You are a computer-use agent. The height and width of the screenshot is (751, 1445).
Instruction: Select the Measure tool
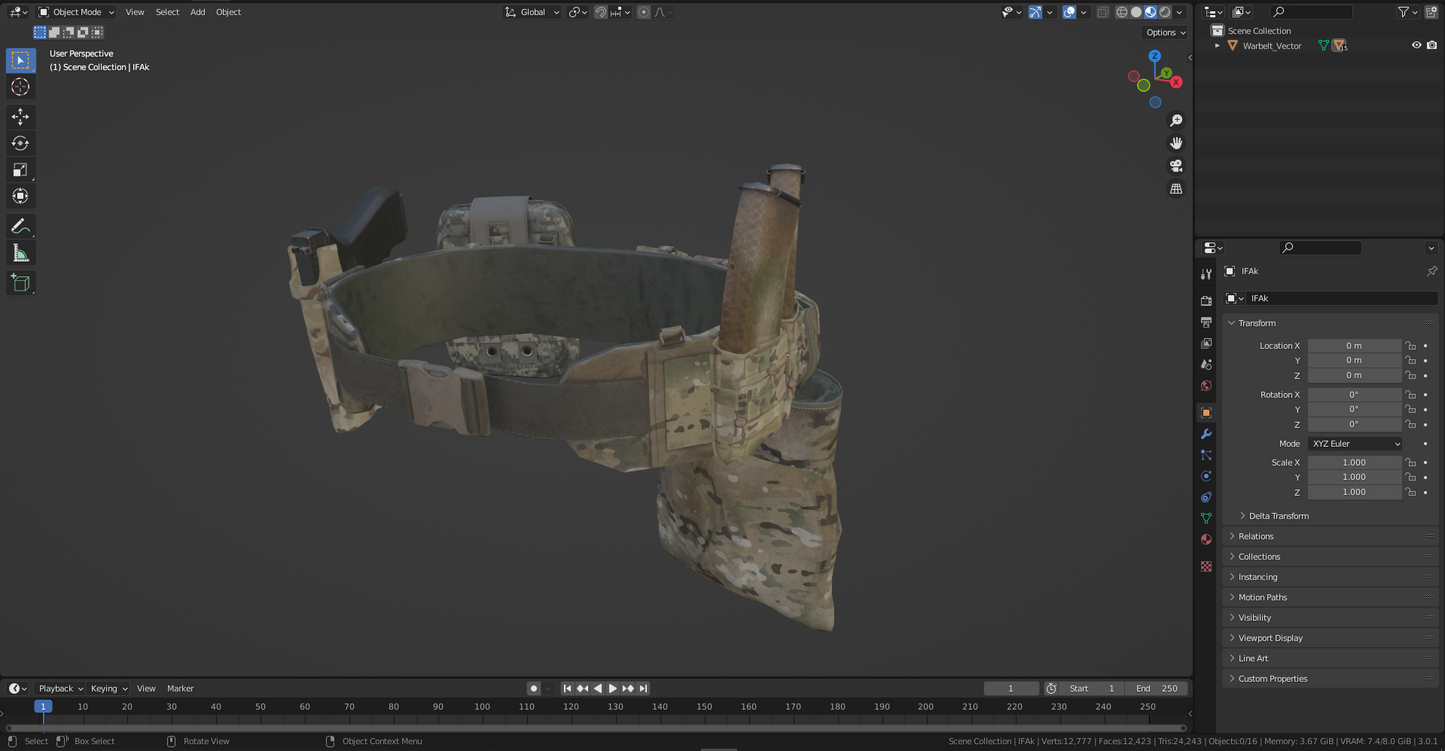click(x=20, y=253)
